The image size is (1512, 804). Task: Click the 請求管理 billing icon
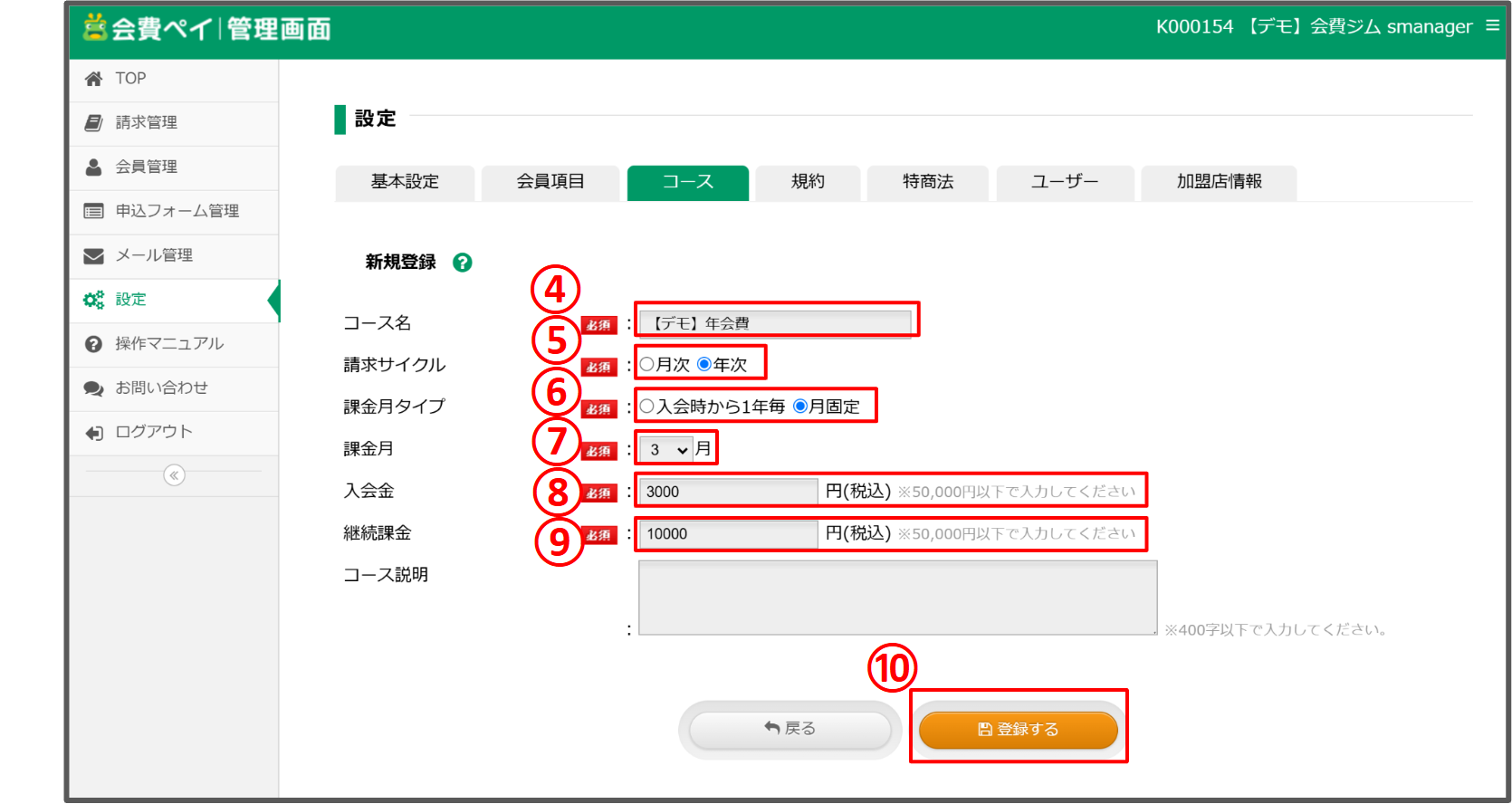tap(93, 122)
